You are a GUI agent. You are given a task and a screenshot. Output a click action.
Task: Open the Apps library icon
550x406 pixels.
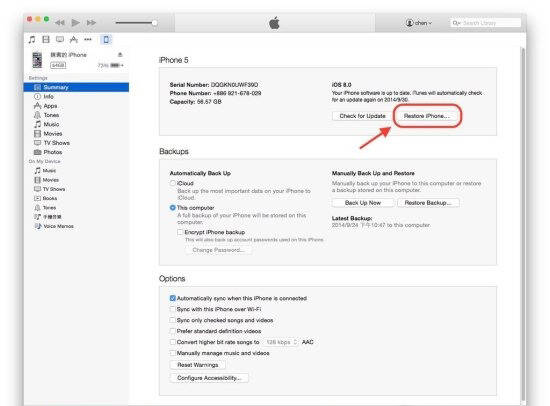click(74, 39)
